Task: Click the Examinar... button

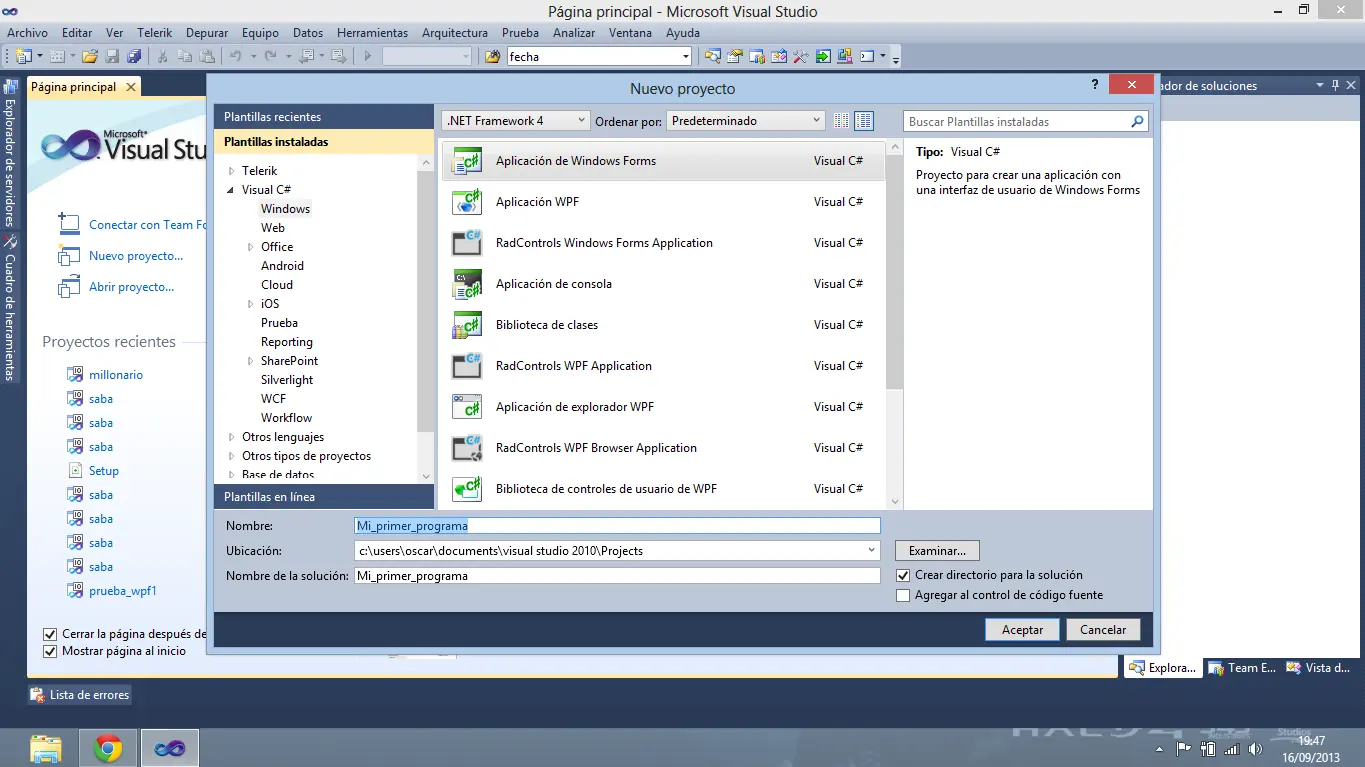Action: pyautogui.click(x=937, y=551)
